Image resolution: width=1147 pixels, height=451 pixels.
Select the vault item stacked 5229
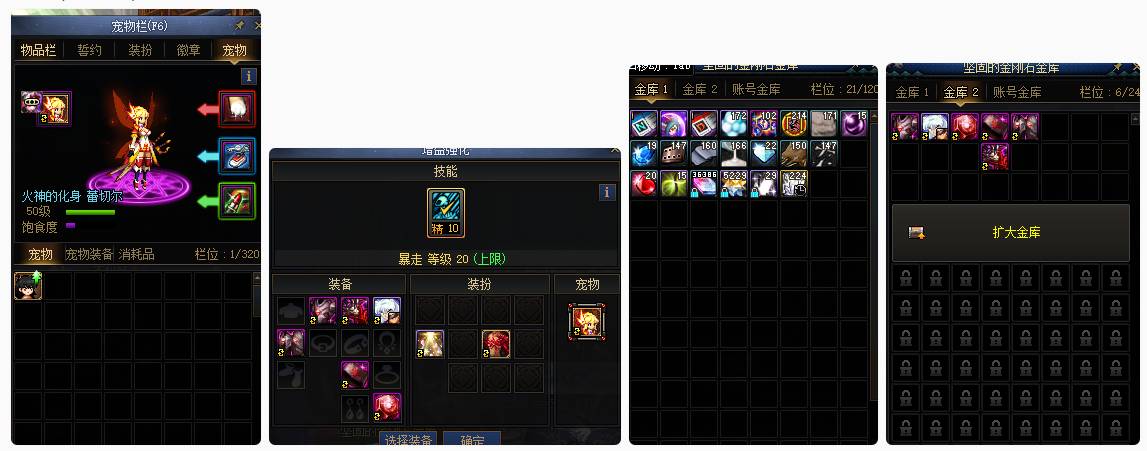(x=734, y=183)
